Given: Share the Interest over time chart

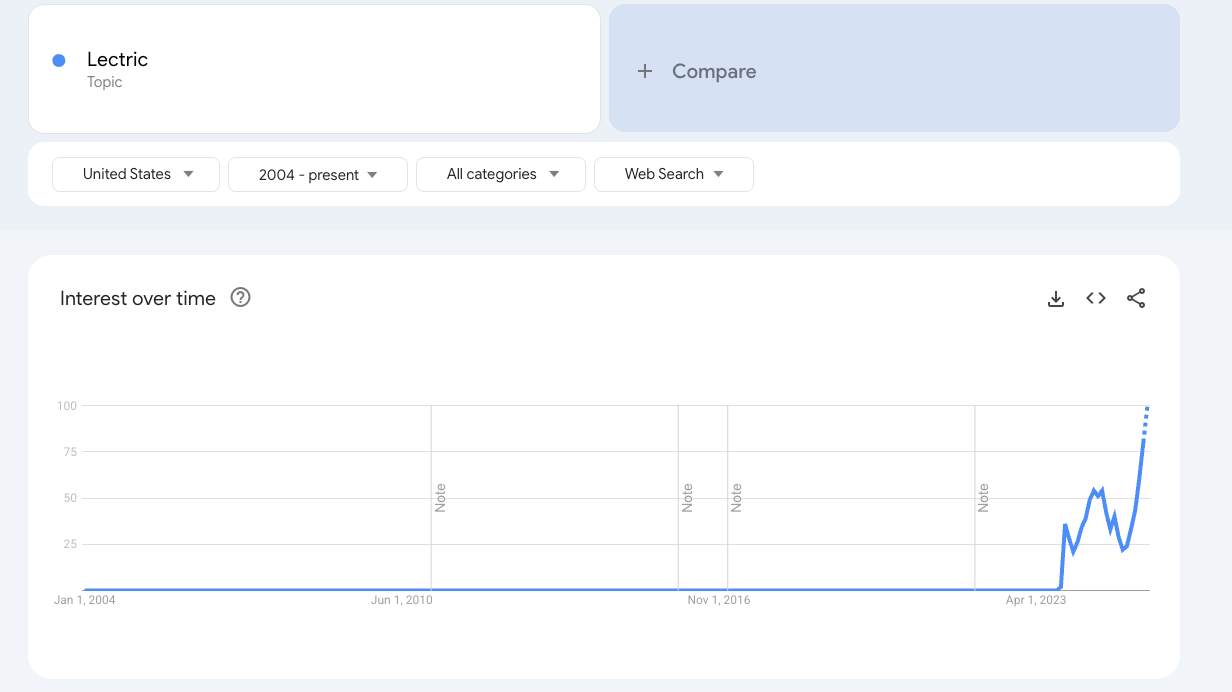Looking at the screenshot, I should click(1136, 298).
